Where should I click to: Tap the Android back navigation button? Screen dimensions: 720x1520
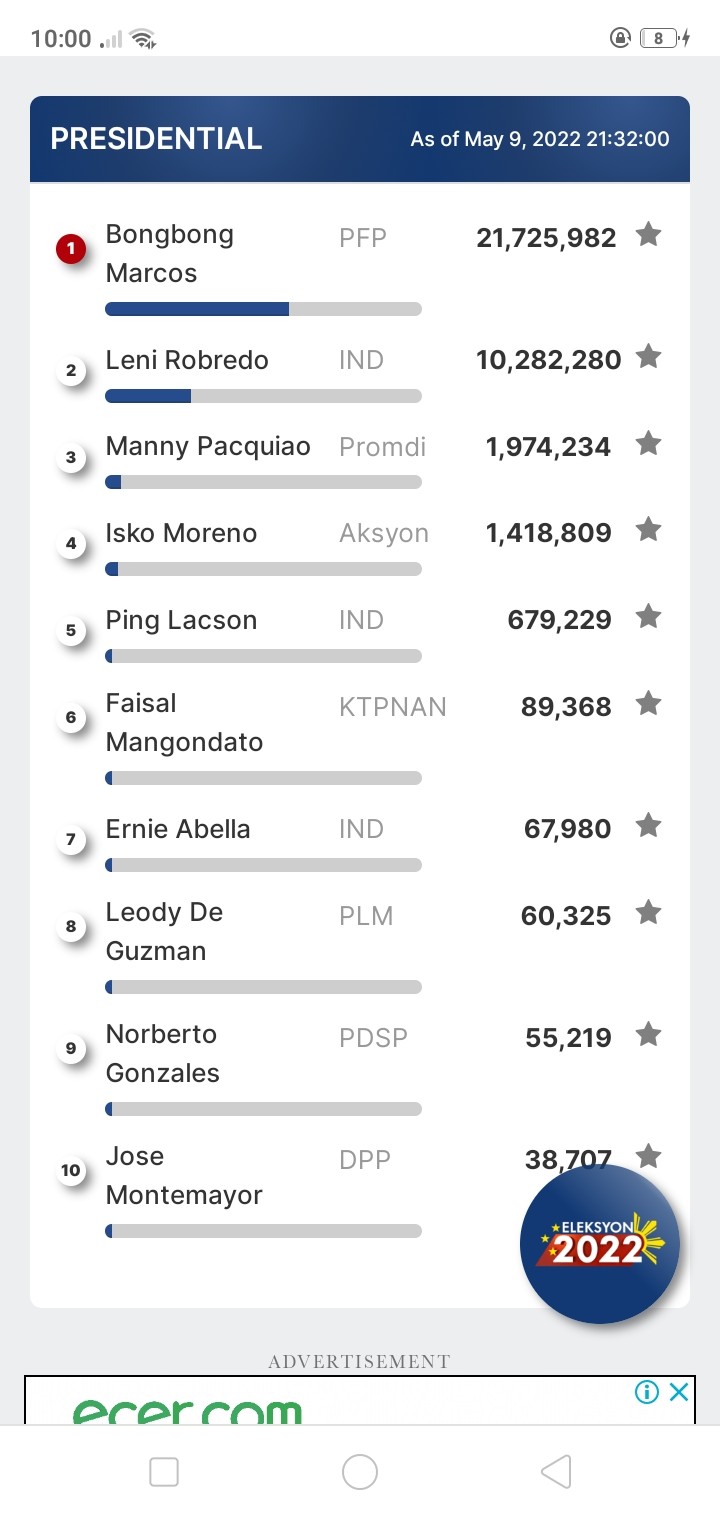click(556, 1471)
